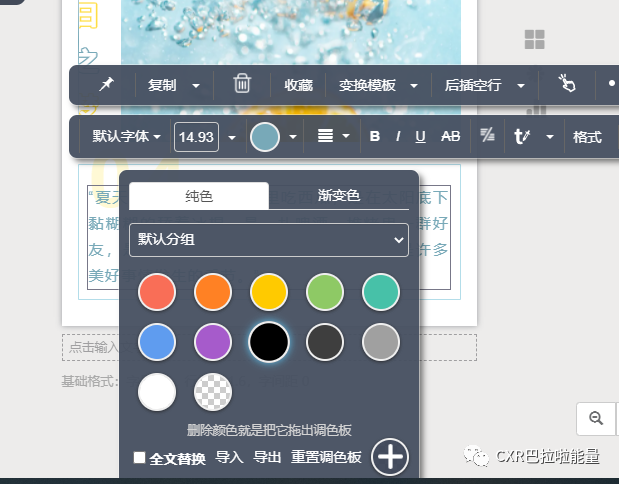Screen dimensions: 619x484
Task: Select the teal color swatch
Action: coord(381,292)
